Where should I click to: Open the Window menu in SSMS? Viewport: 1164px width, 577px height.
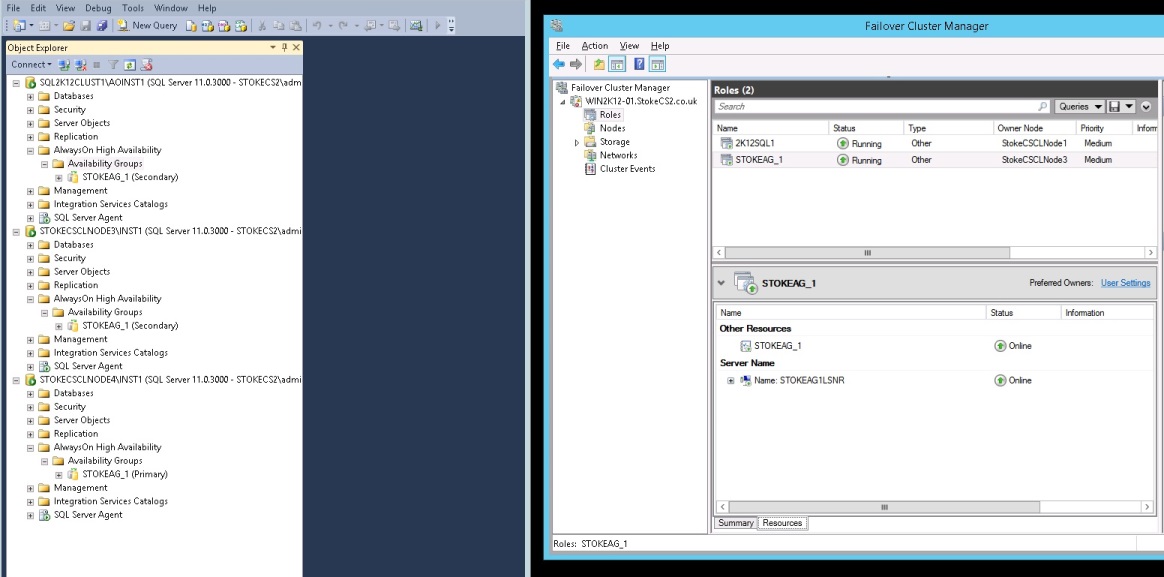click(171, 8)
